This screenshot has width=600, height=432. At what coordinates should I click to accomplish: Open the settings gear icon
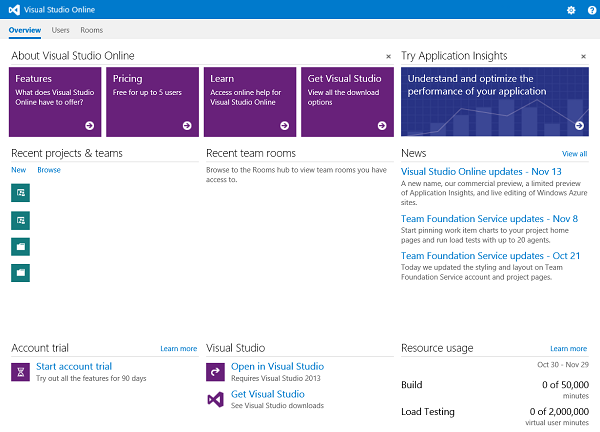[x=571, y=10]
